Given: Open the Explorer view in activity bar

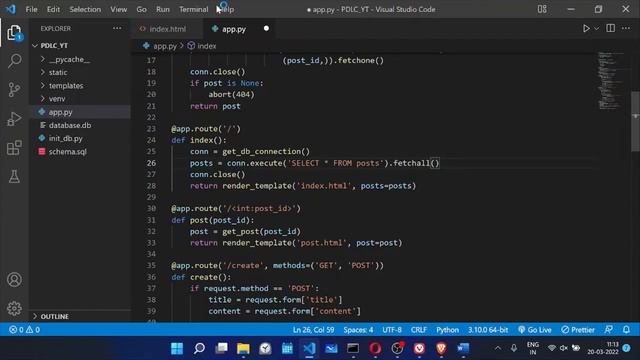Looking at the screenshot, I should point(14,33).
